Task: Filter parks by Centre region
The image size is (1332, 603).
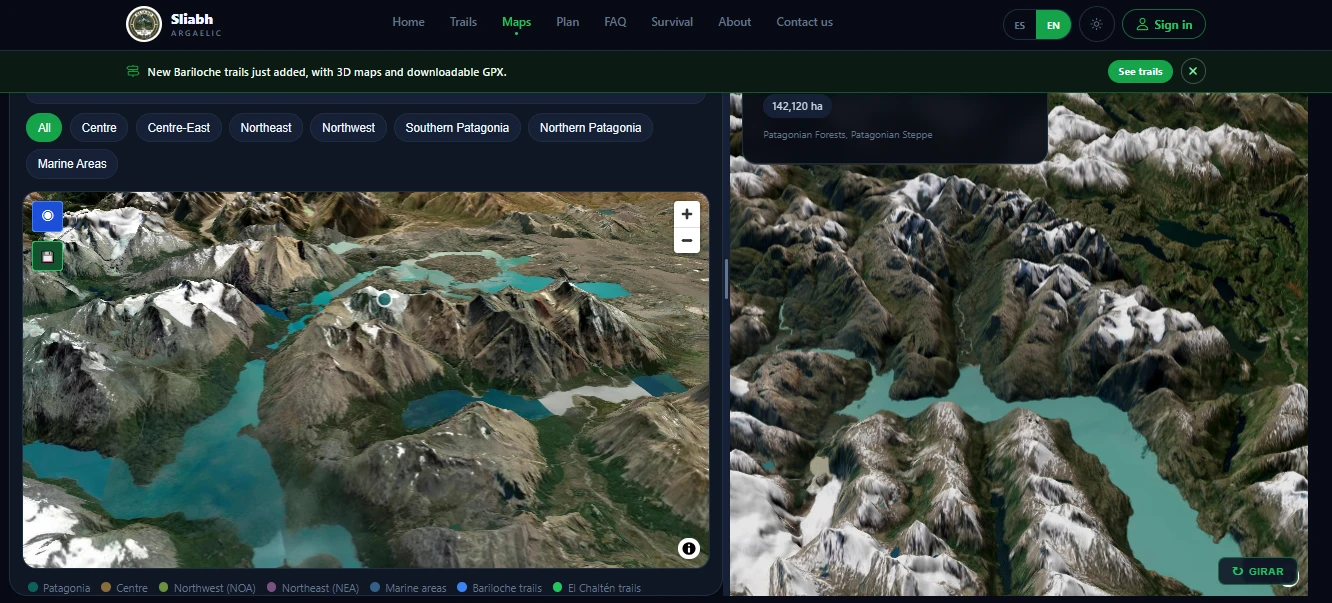Action: (x=99, y=128)
